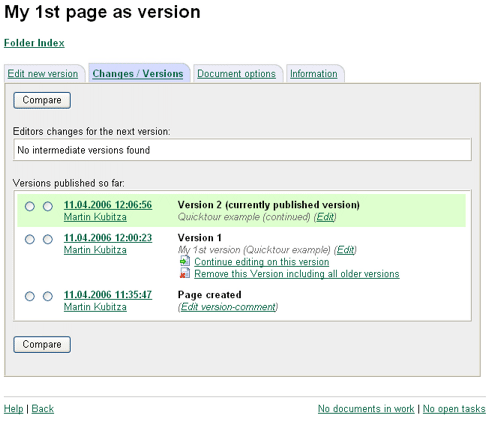Open the Folder Index link
The width and height of the screenshot is (494, 422).
point(34,43)
